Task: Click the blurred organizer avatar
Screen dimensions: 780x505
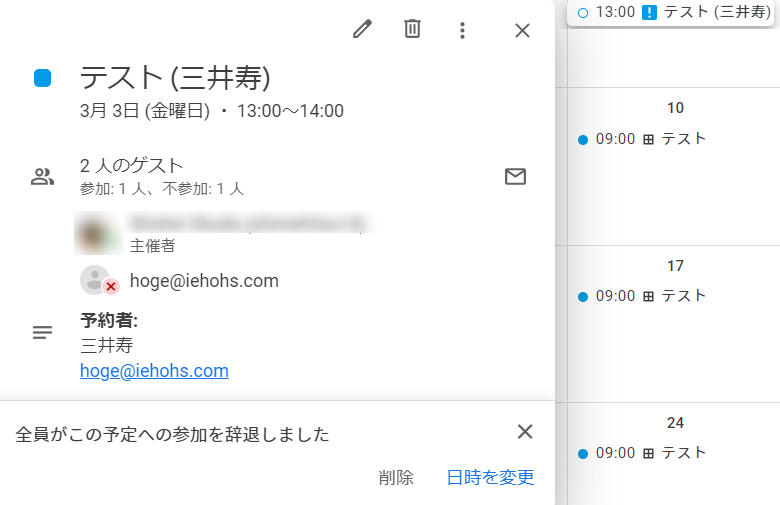Action: [x=98, y=233]
